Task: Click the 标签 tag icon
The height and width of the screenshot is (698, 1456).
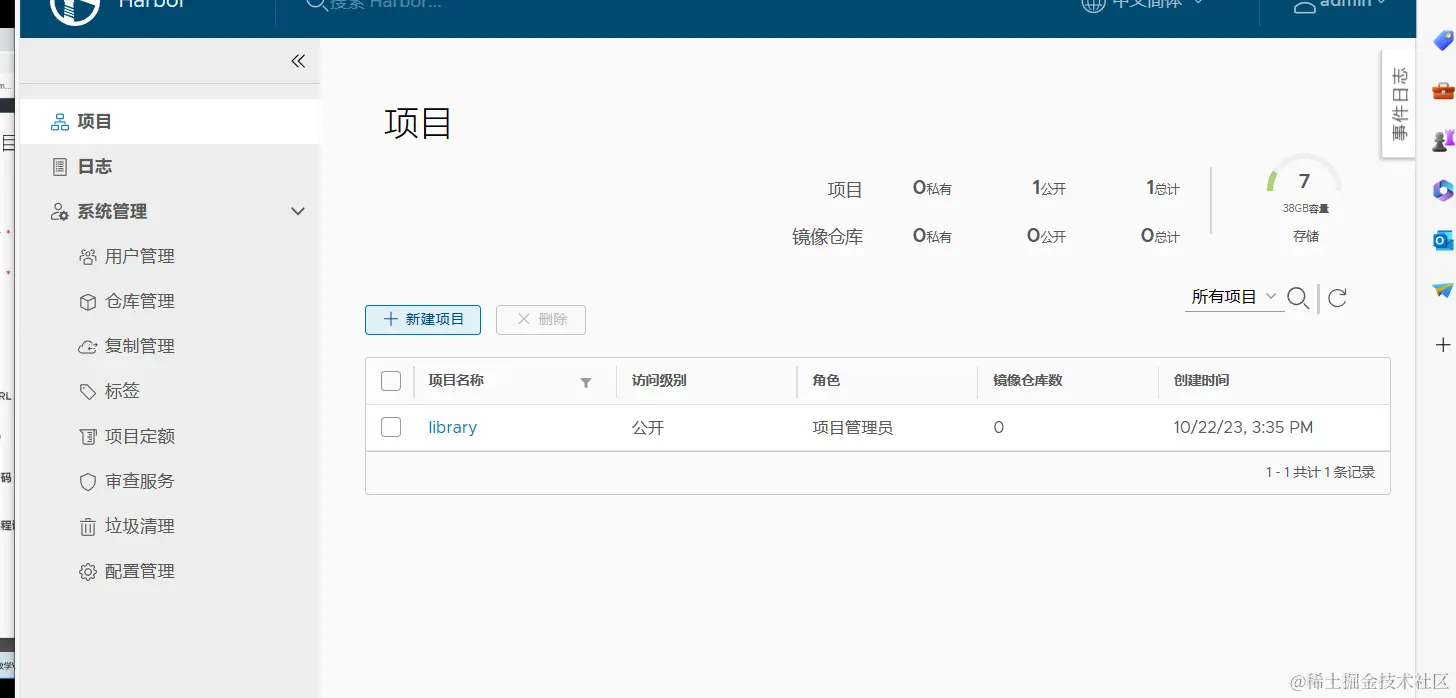Action: click(88, 392)
